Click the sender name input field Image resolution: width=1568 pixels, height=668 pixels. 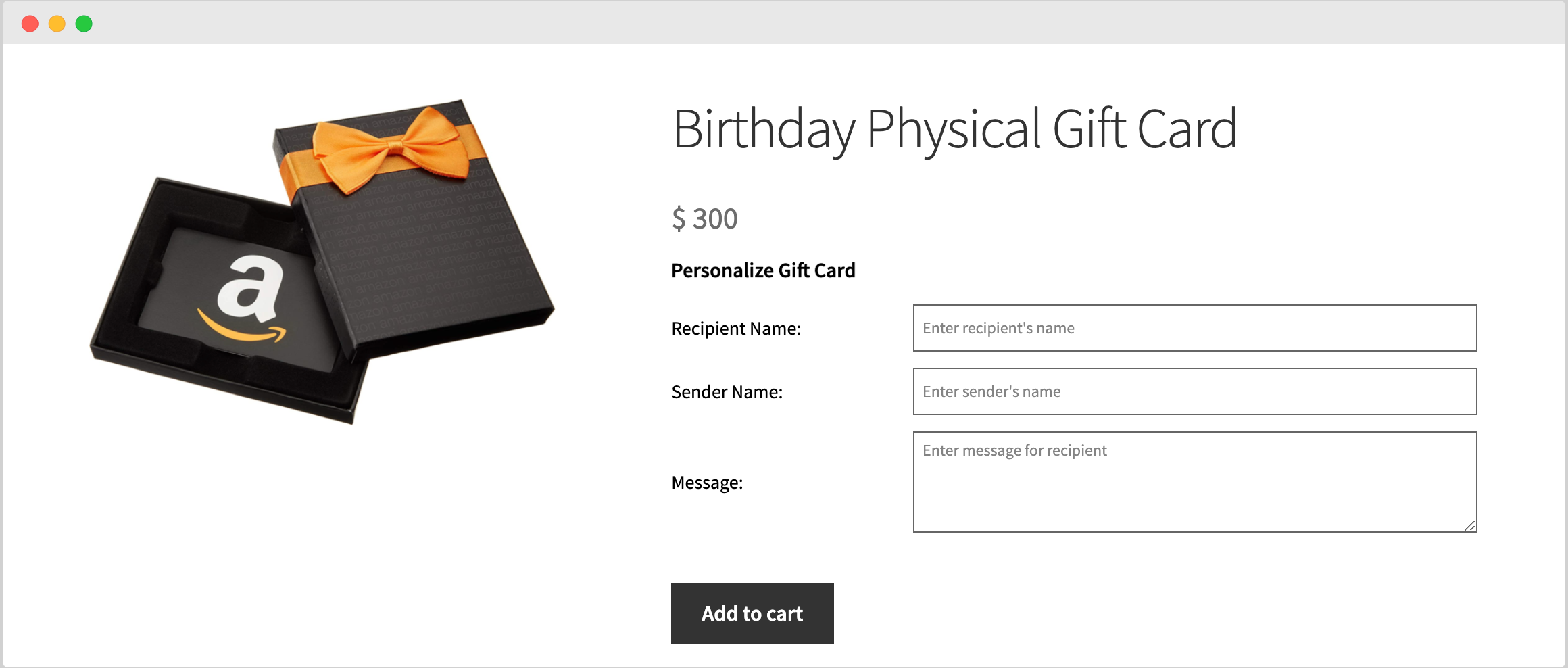click(1195, 391)
